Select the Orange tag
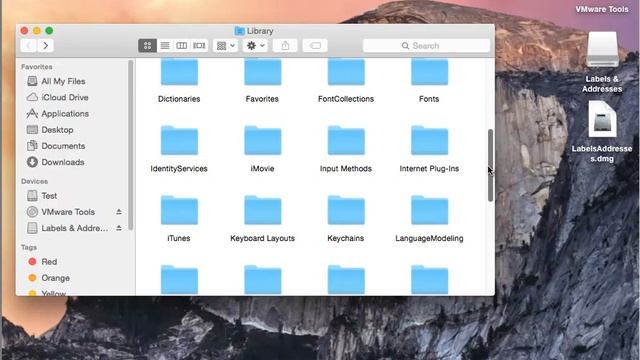Image resolution: width=640 pixels, height=360 pixels. 49,278
